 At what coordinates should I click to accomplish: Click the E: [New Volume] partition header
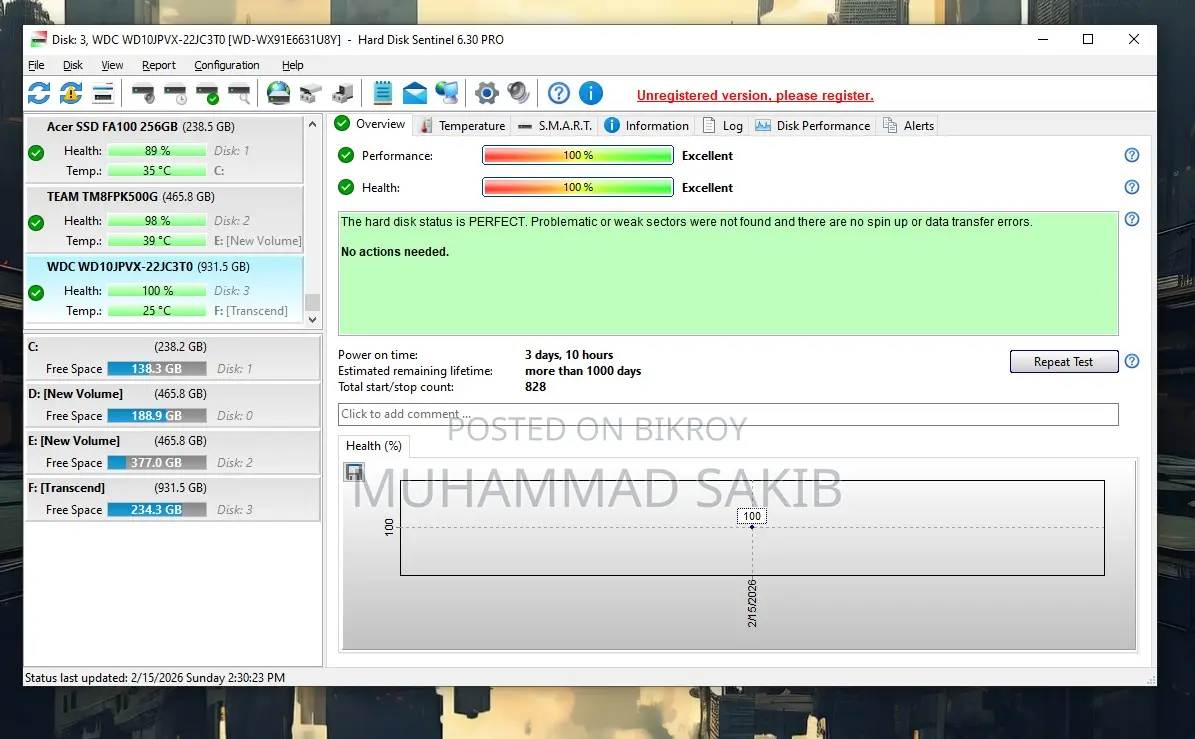(173, 441)
